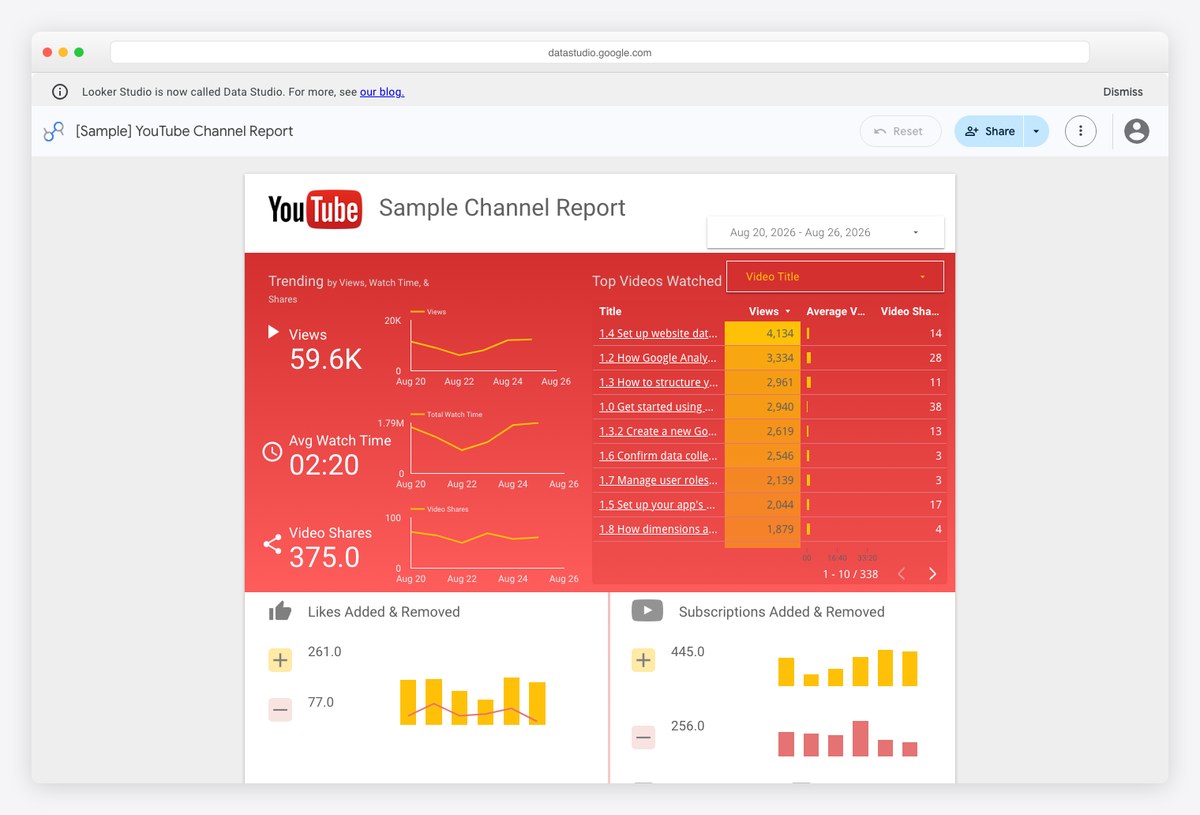Click the Video Sha... column header
1200x815 pixels.
coord(909,311)
